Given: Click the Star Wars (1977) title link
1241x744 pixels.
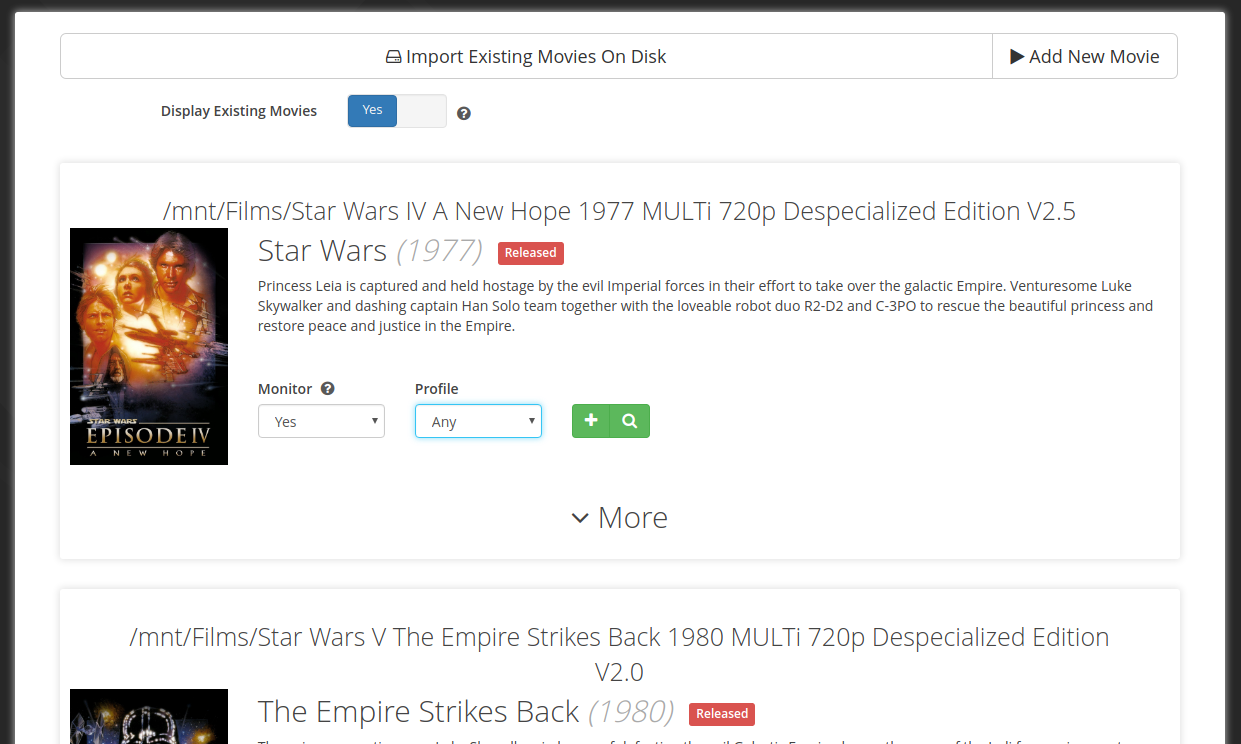Looking at the screenshot, I should 370,250.
